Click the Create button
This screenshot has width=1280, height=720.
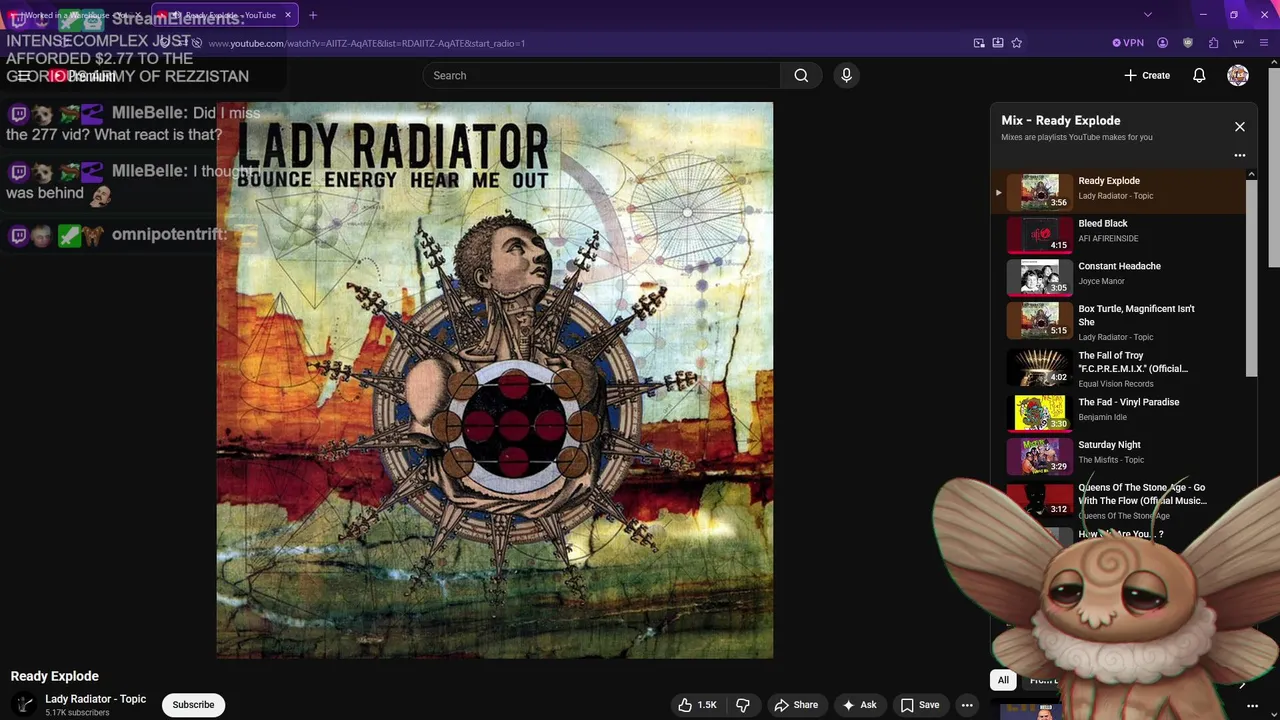tap(1147, 75)
